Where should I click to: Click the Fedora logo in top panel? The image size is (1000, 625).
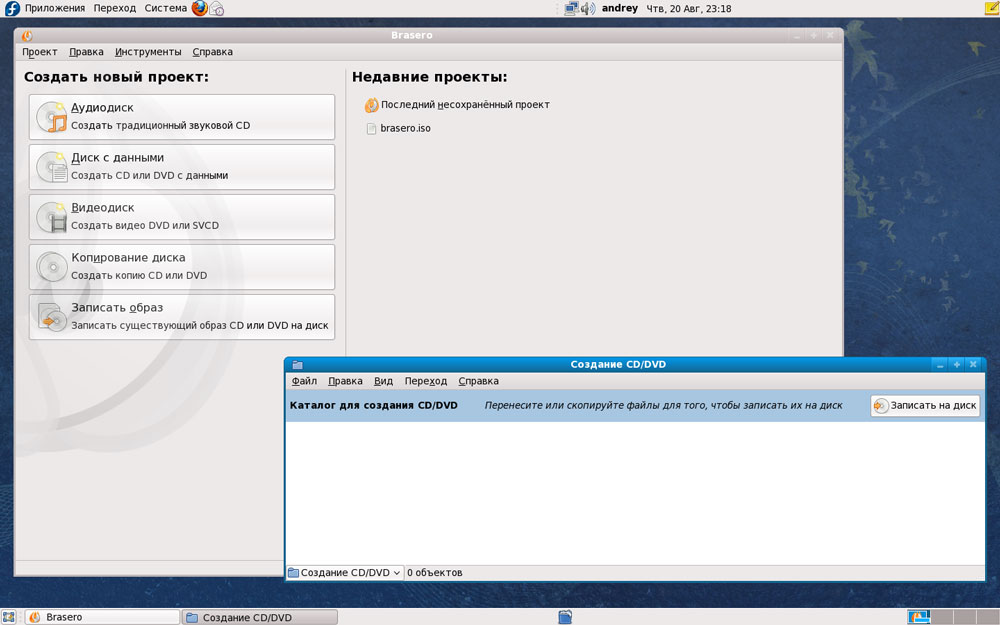(x=12, y=8)
